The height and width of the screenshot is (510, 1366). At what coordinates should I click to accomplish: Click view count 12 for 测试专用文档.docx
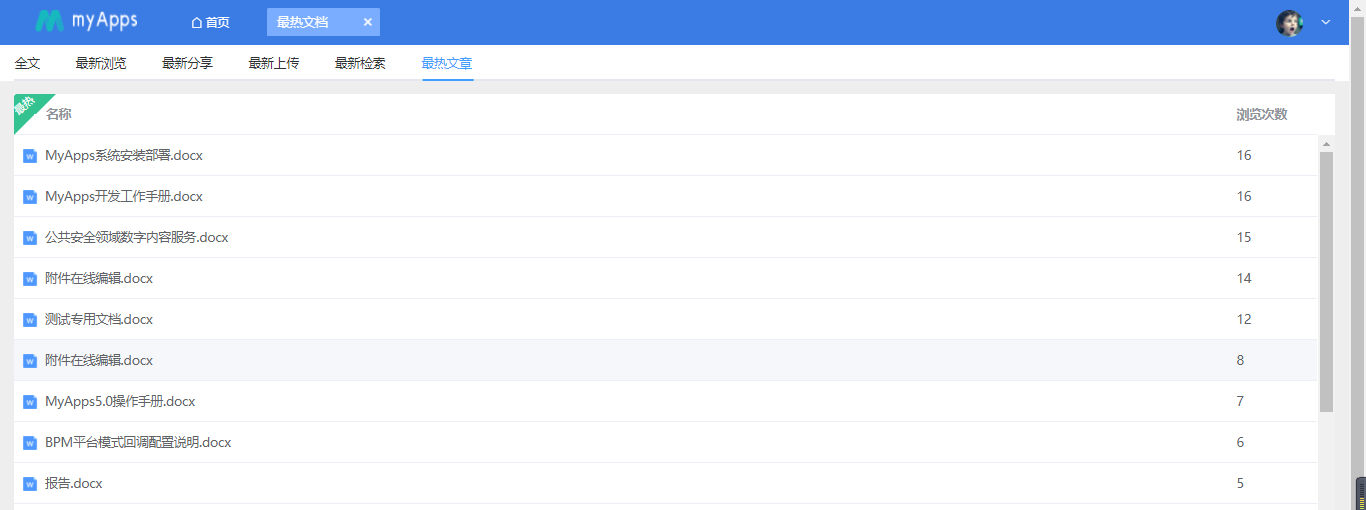tap(1244, 319)
